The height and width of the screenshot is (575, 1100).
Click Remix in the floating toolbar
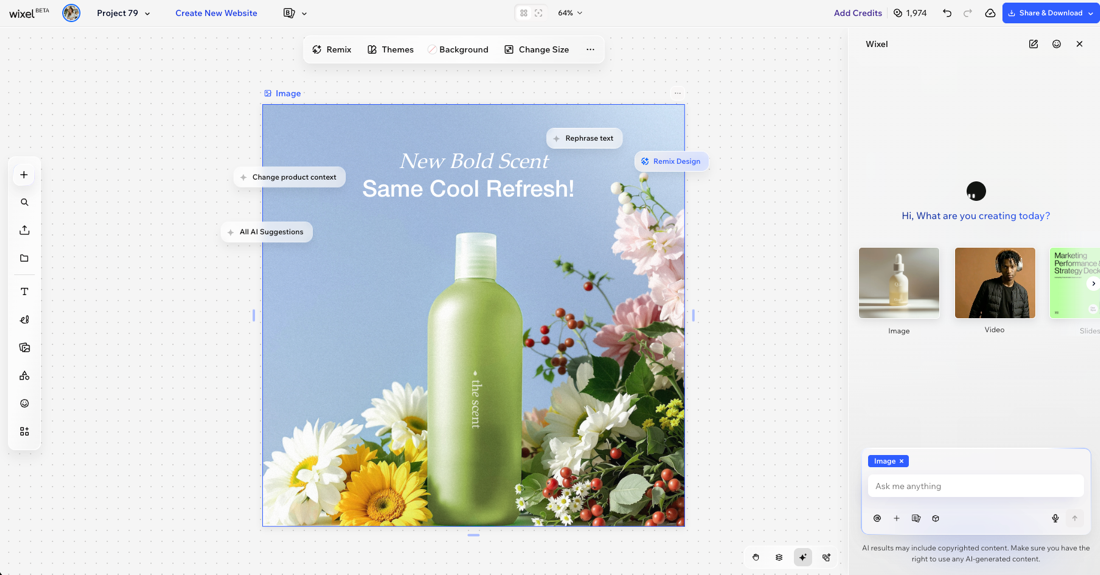332,49
